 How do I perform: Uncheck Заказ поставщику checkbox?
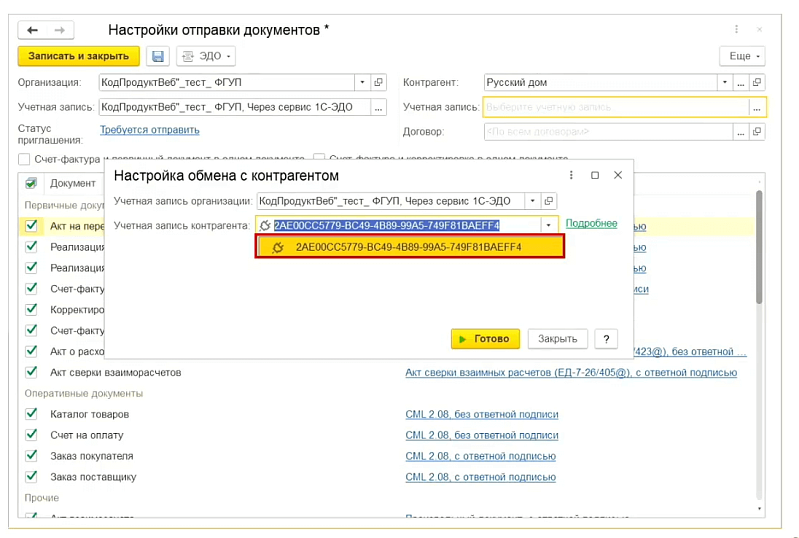coord(31,476)
